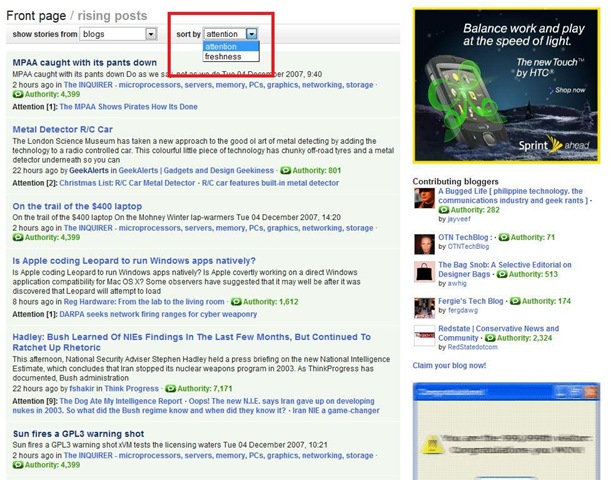Screen dimensions: 611x480
Task: Click the OTN TechBlog avatar photo
Action: pos(424,244)
